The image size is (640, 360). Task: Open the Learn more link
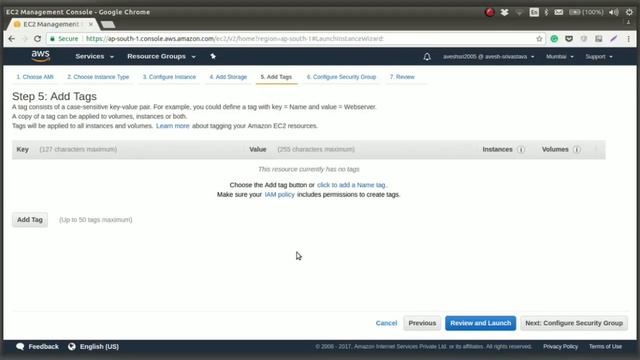click(x=173, y=126)
